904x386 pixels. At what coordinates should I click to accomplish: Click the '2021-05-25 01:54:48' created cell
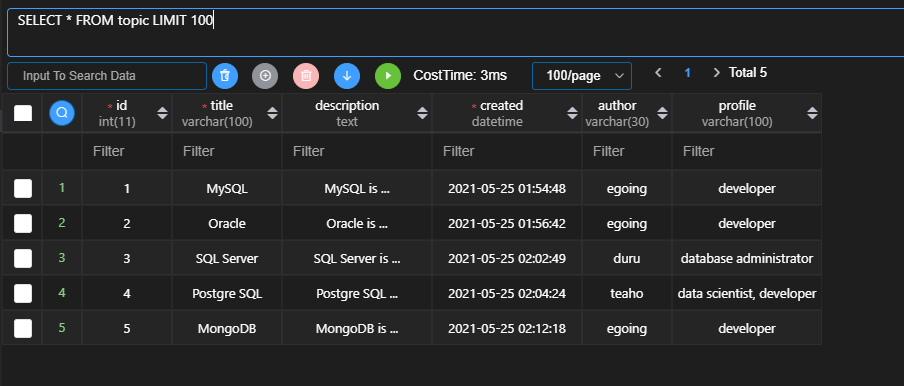507,188
